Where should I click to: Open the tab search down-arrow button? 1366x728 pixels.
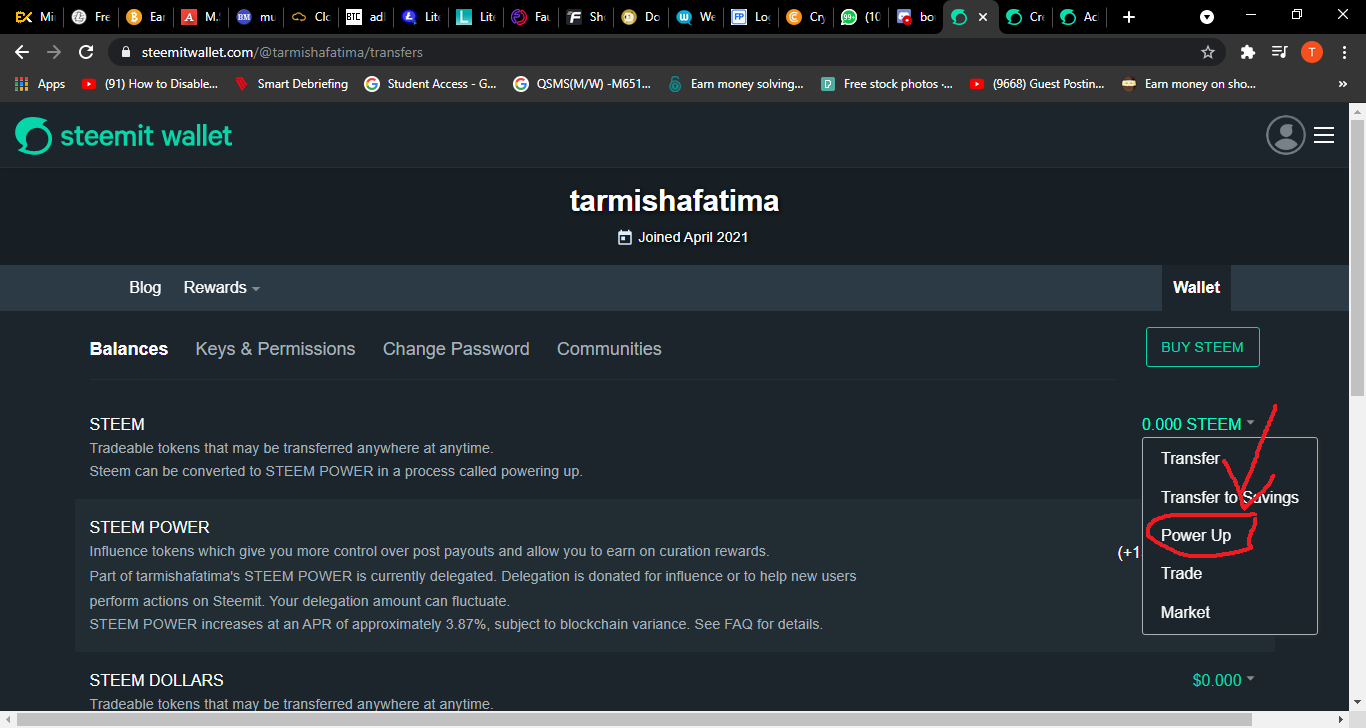point(1207,17)
